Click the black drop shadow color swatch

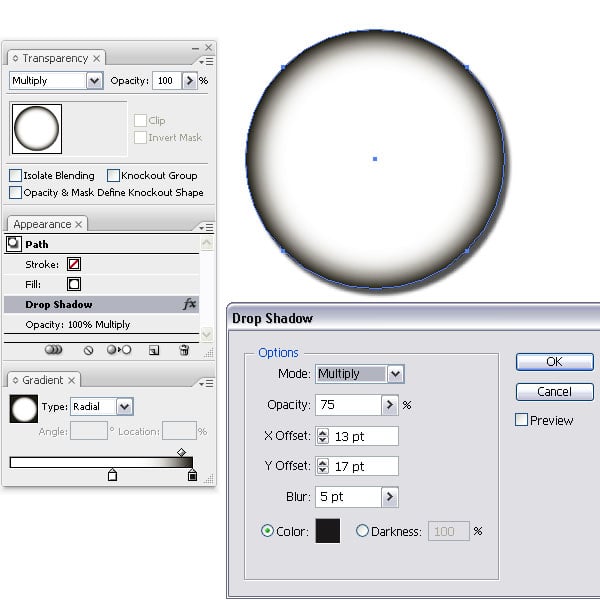pyautogui.click(x=328, y=531)
